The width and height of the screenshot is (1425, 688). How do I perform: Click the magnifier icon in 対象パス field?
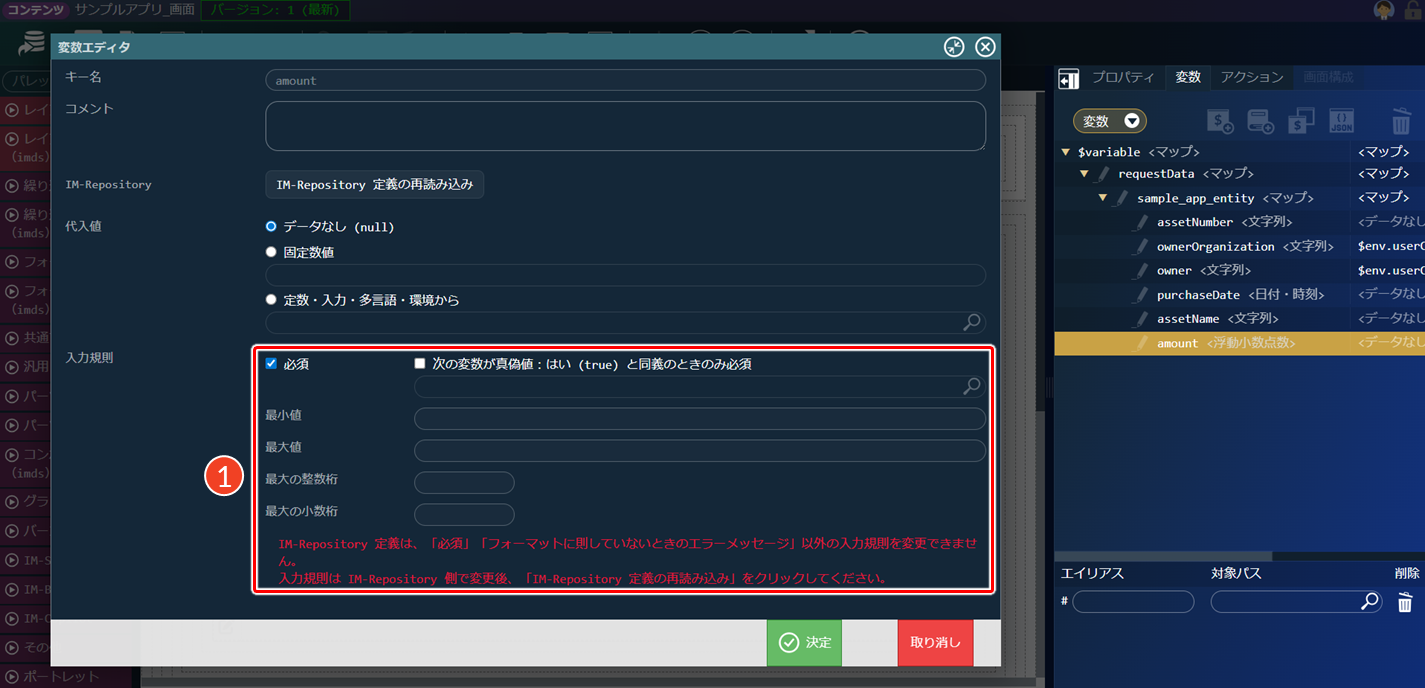[1370, 602]
